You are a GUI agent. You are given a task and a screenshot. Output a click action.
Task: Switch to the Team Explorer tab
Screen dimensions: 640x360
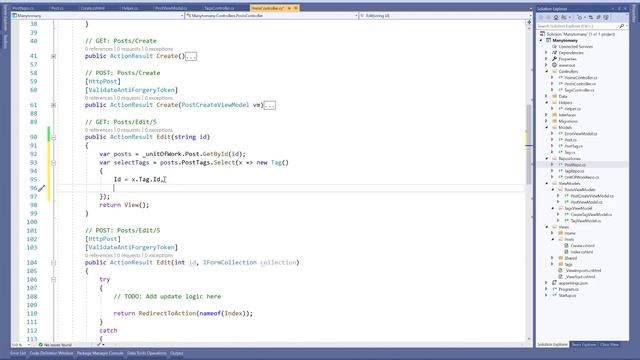pos(583,345)
